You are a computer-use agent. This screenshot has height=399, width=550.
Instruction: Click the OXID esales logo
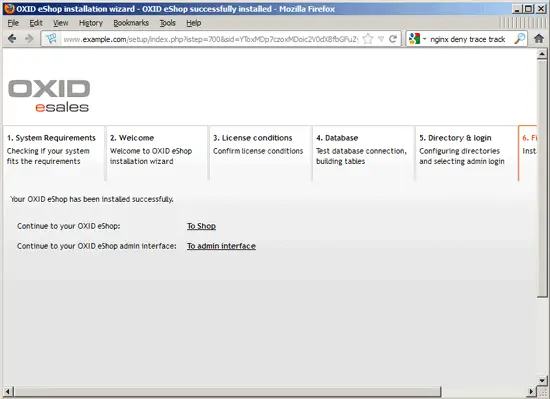coord(49,96)
